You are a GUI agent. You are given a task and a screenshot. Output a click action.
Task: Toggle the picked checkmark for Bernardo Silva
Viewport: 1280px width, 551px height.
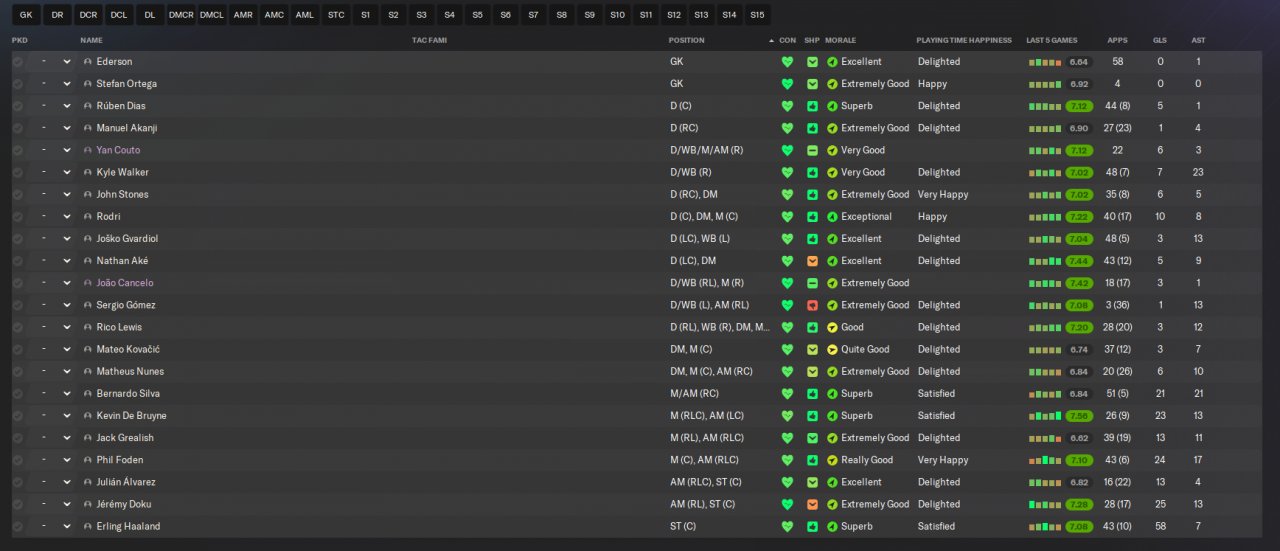point(18,394)
